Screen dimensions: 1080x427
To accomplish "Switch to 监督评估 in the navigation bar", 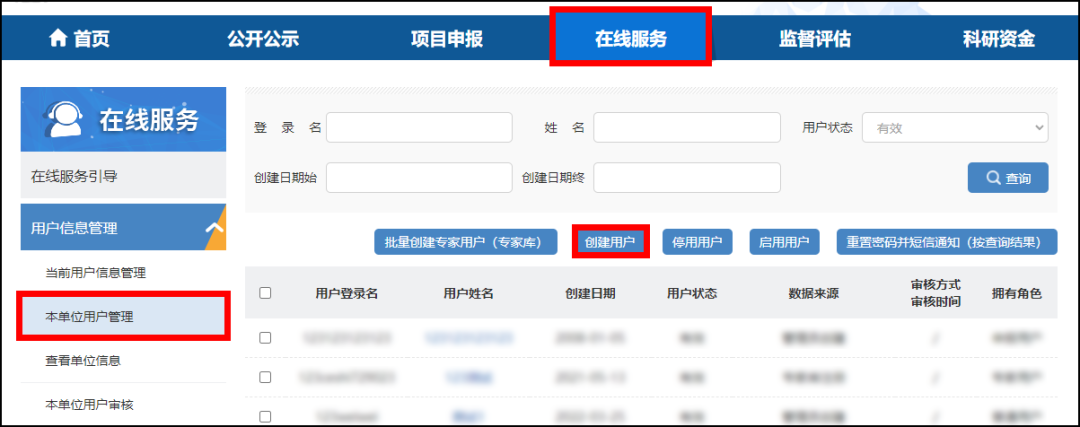I will (x=814, y=39).
